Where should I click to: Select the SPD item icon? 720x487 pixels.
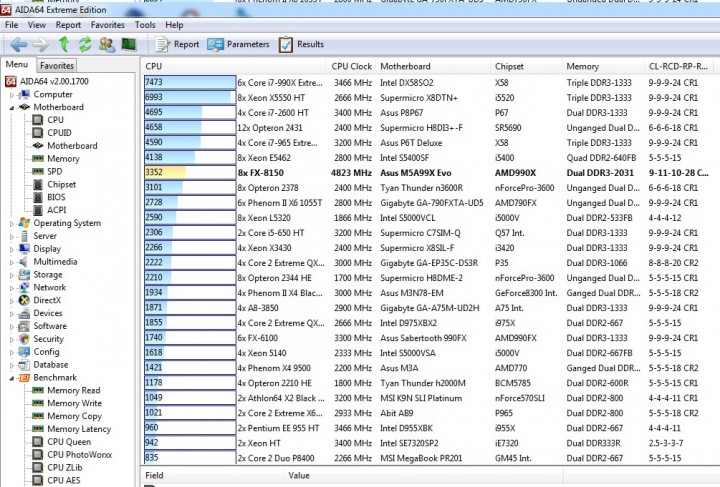point(38,171)
